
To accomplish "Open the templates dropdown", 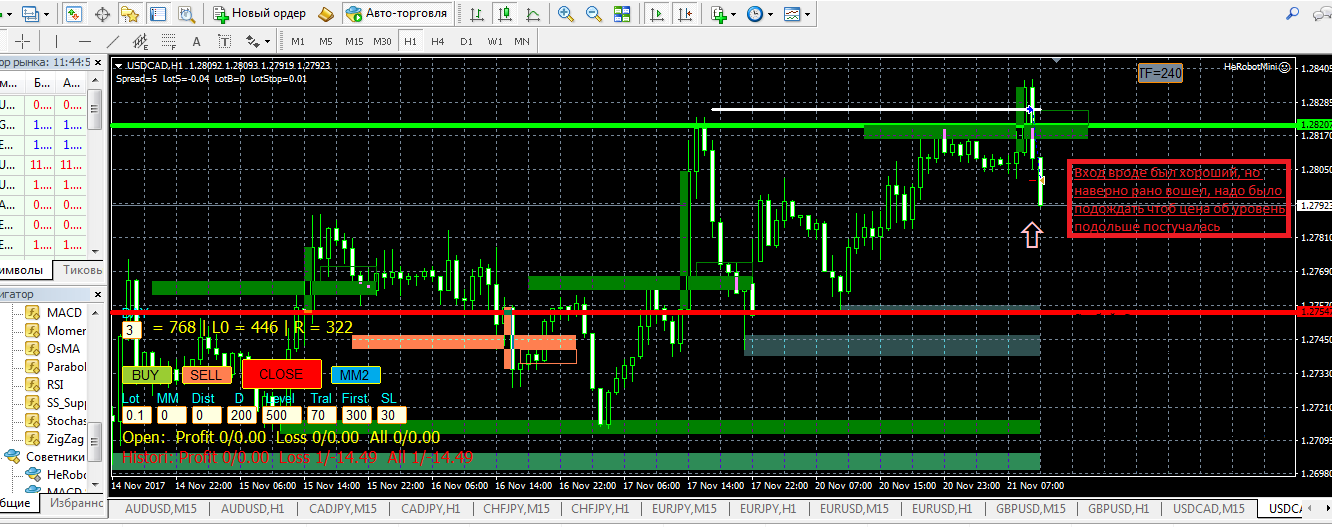I will (x=797, y=14).
